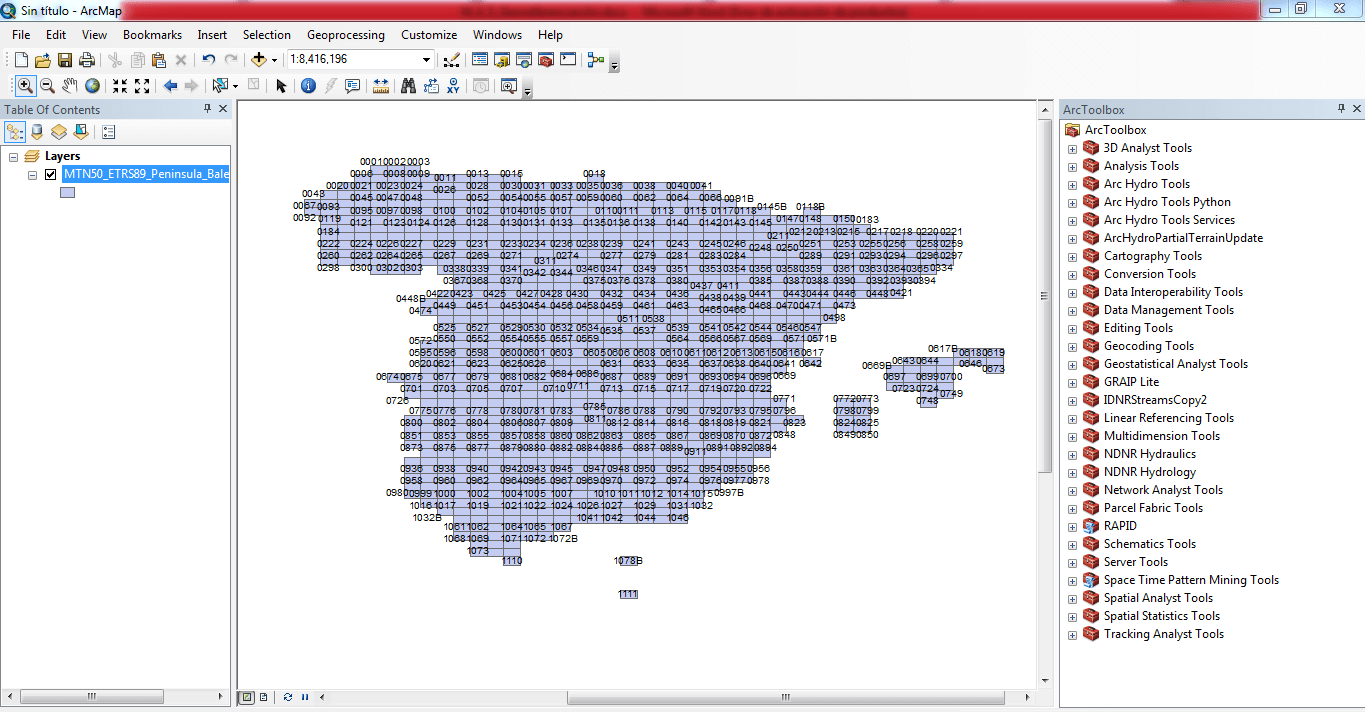Open the Bookmarks menu
Viewport: 1365px width, 712px height.
point(152,35)
